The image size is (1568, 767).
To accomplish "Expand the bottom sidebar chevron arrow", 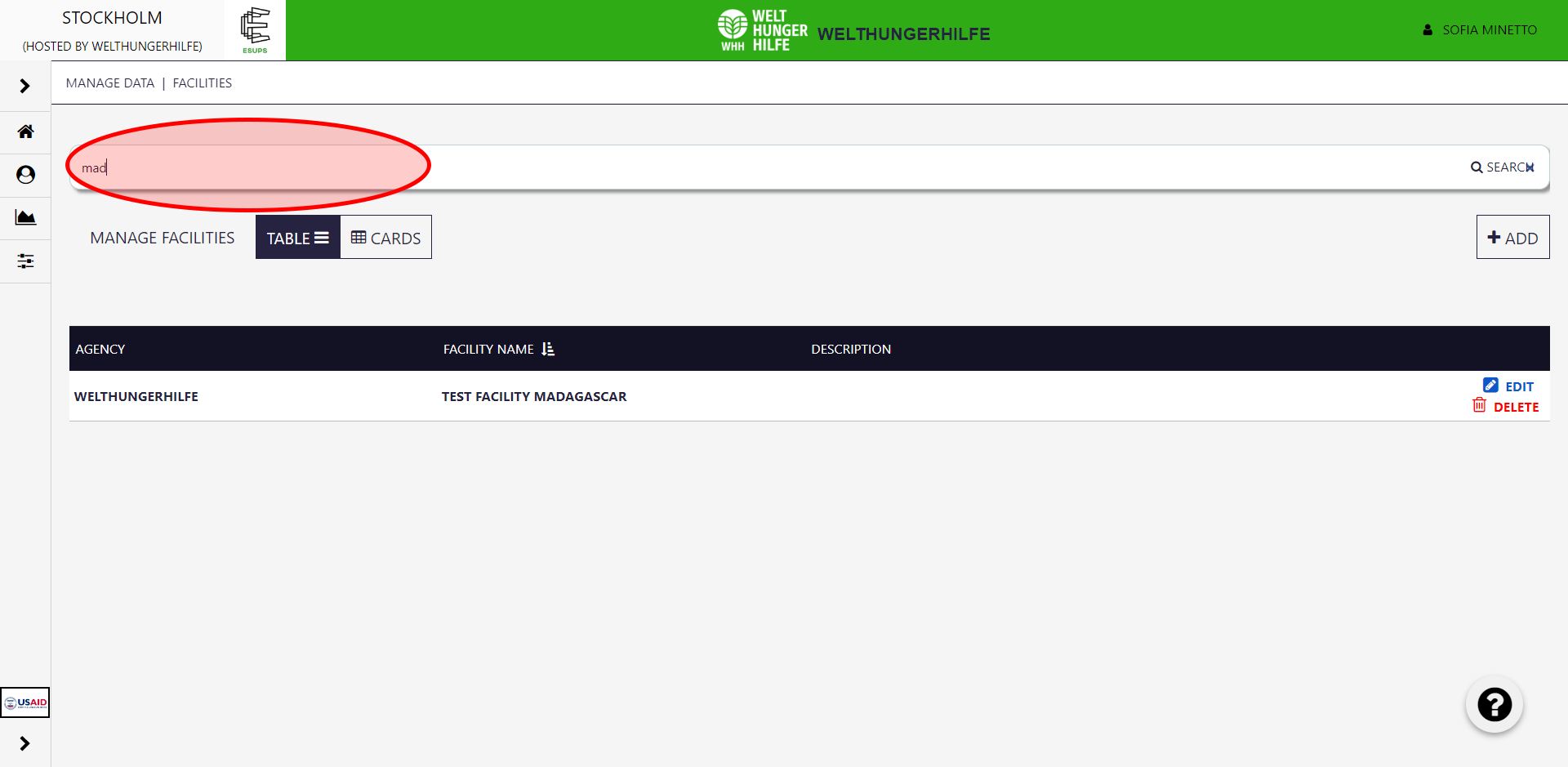I will (x=25, y=743).
